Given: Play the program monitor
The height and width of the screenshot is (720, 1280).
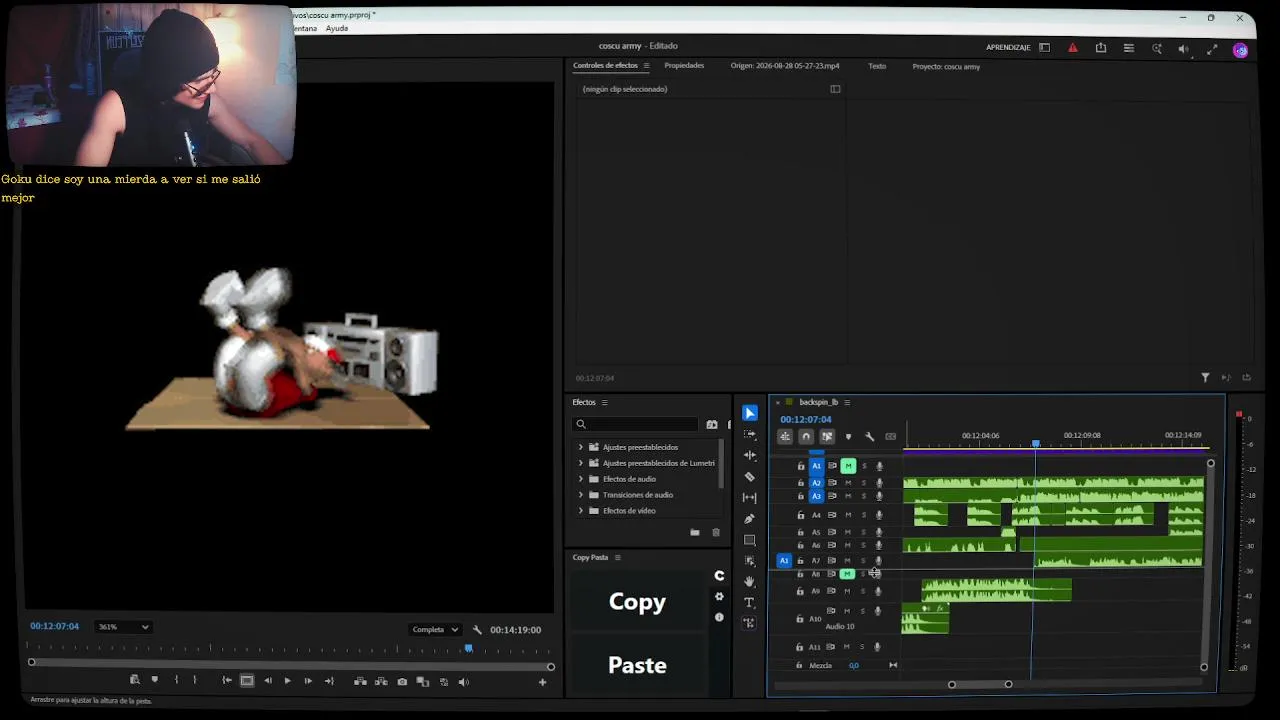Looking at the screenshot, I should [x=287, y=682].
